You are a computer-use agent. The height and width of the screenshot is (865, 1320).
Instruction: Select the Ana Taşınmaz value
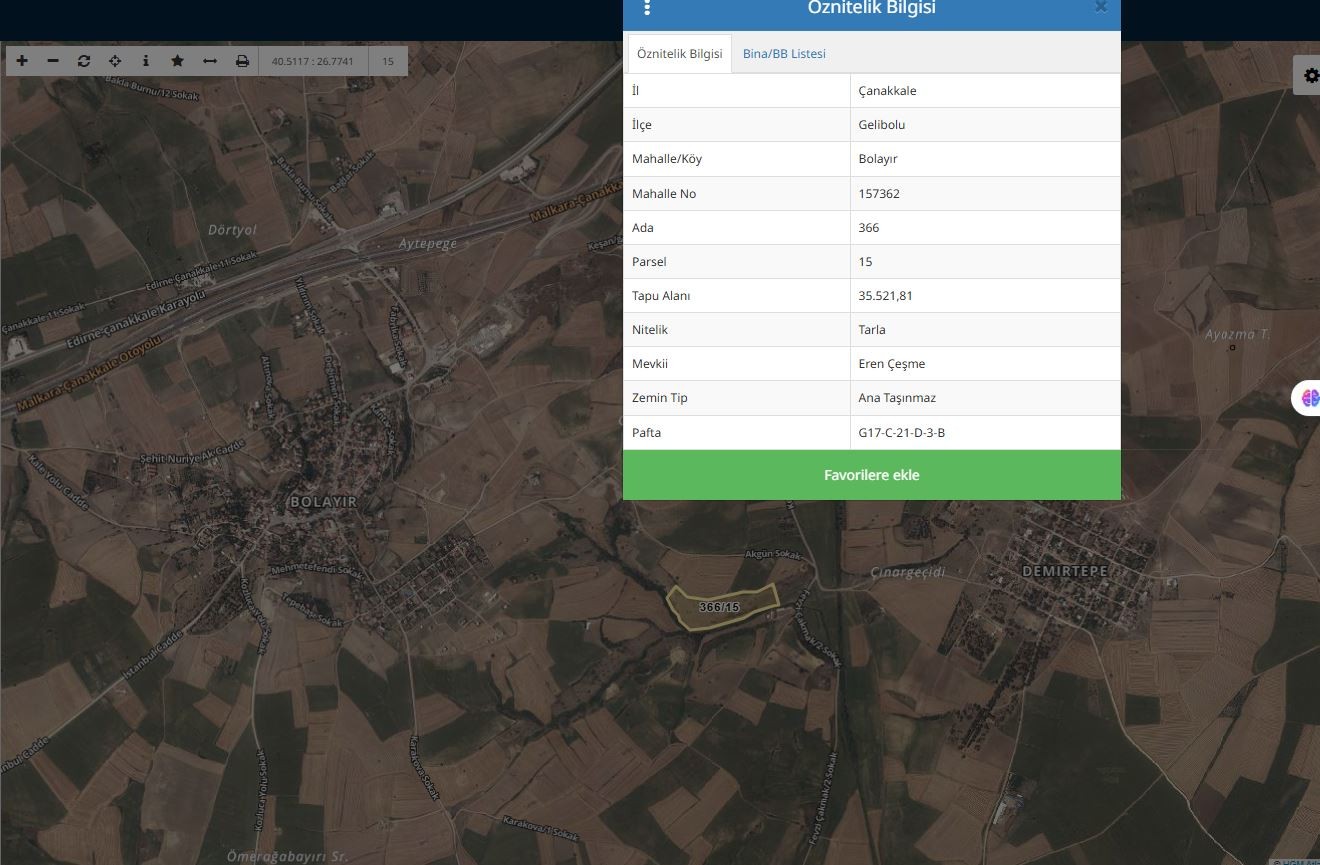[x=985, y=397]
